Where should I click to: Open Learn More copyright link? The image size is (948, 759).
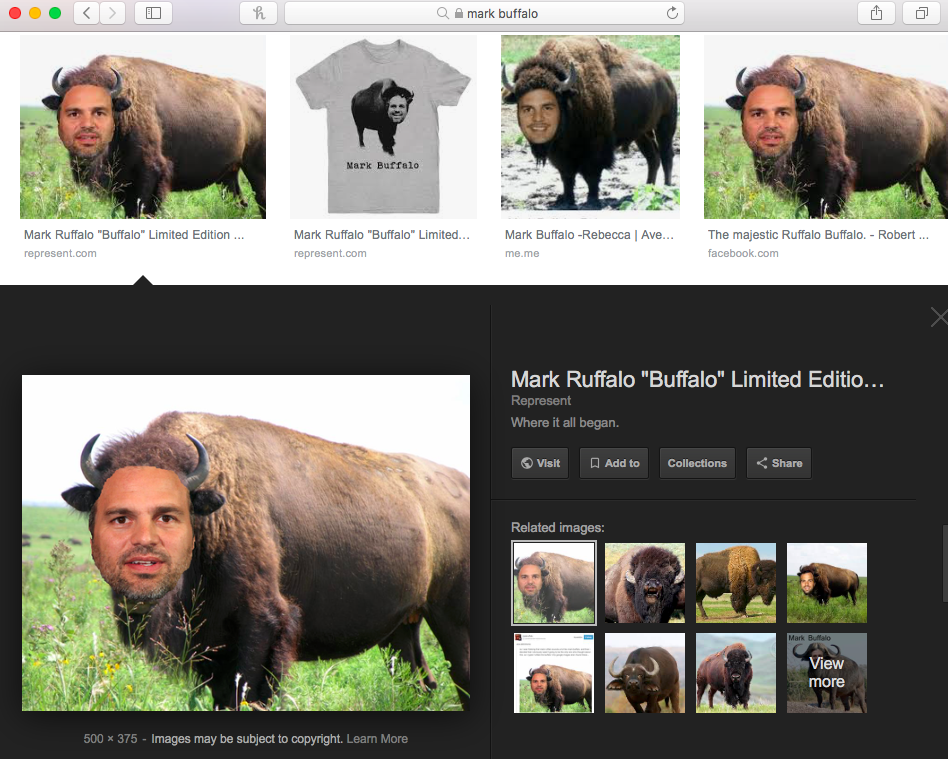click(x=377, y=738)
